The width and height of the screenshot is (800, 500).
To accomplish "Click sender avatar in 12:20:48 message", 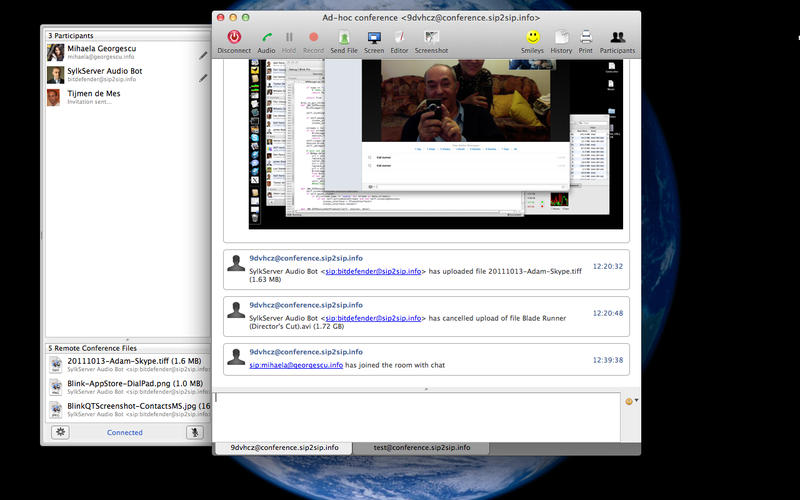I will [x=236, y=310].
